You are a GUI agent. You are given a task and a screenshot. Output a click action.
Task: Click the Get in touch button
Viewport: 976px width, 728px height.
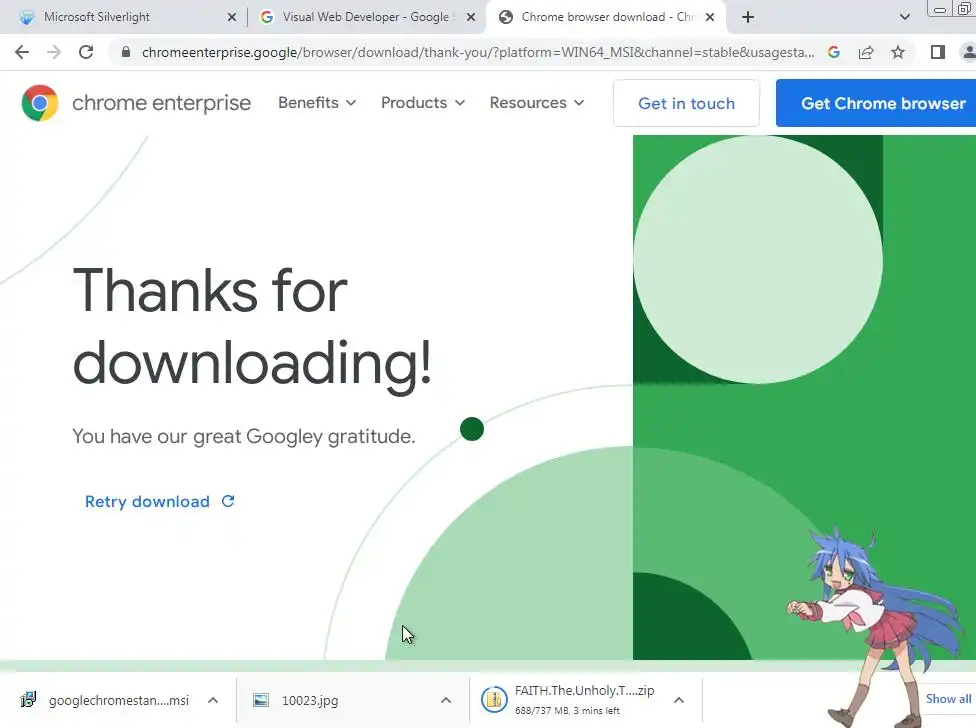pyautogui.click(x=686, y=103)
